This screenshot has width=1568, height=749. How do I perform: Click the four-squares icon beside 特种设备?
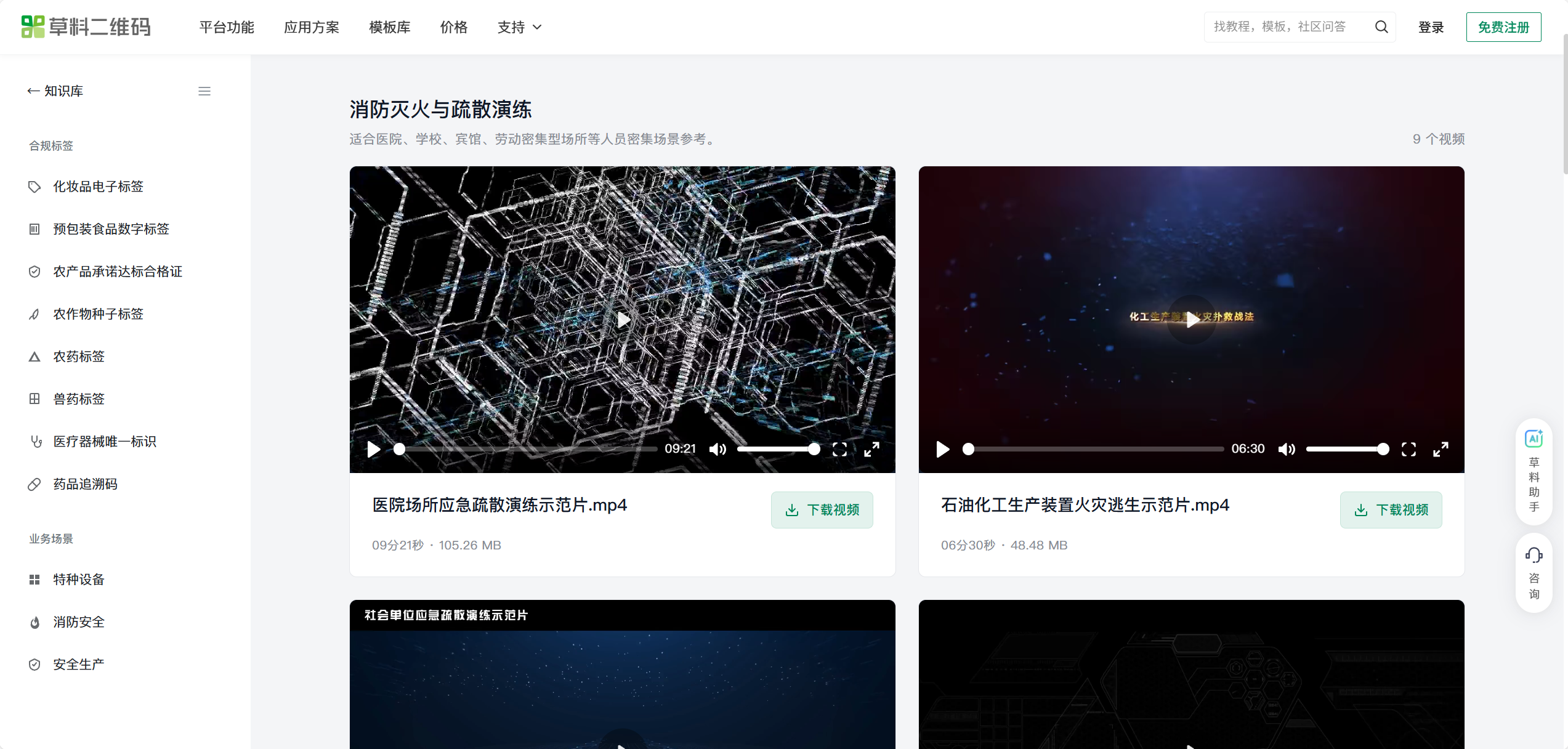[34, 580]
